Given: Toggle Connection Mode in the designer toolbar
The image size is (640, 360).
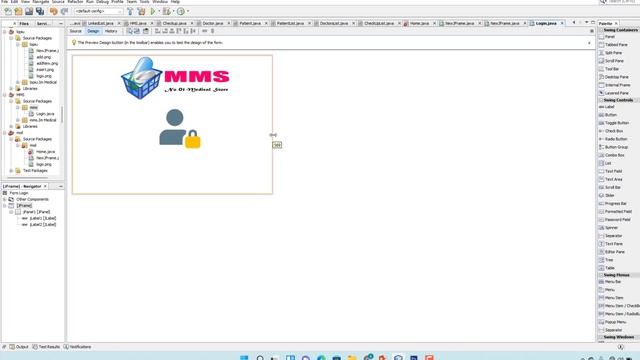Looking at the screenshot, I should point(137,31).
